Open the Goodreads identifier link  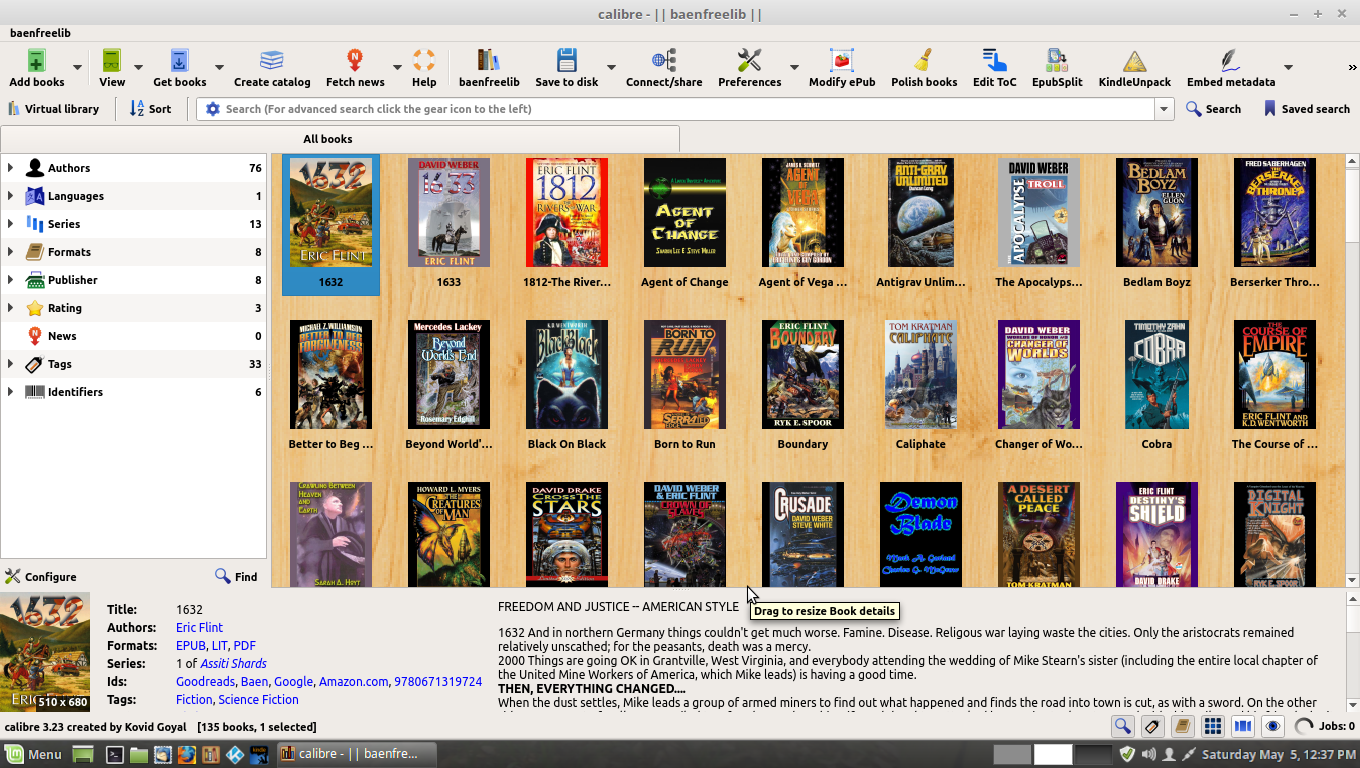tap(205, 682)
